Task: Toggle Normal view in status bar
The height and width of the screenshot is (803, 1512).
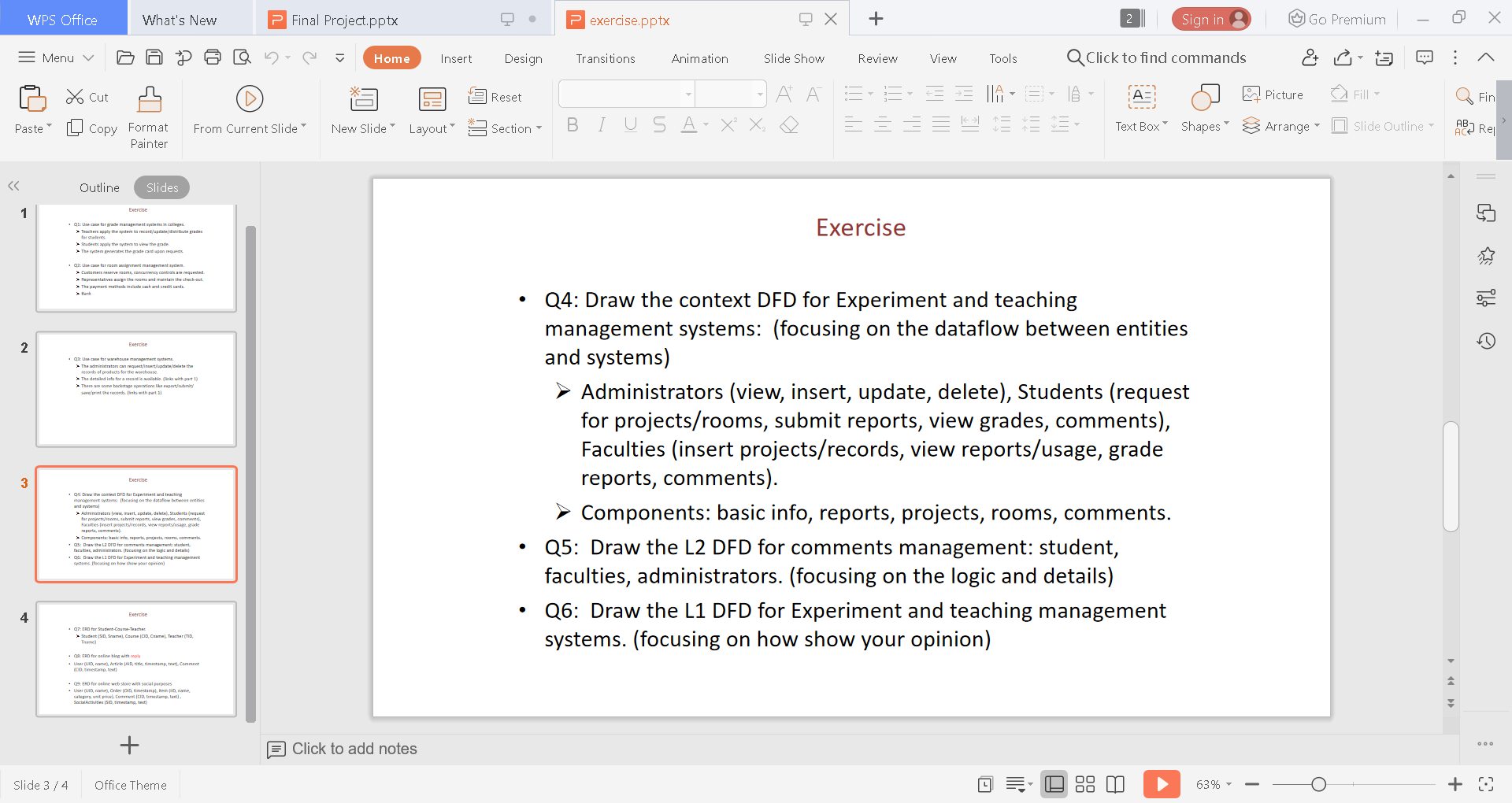Action: (1054, 784)
